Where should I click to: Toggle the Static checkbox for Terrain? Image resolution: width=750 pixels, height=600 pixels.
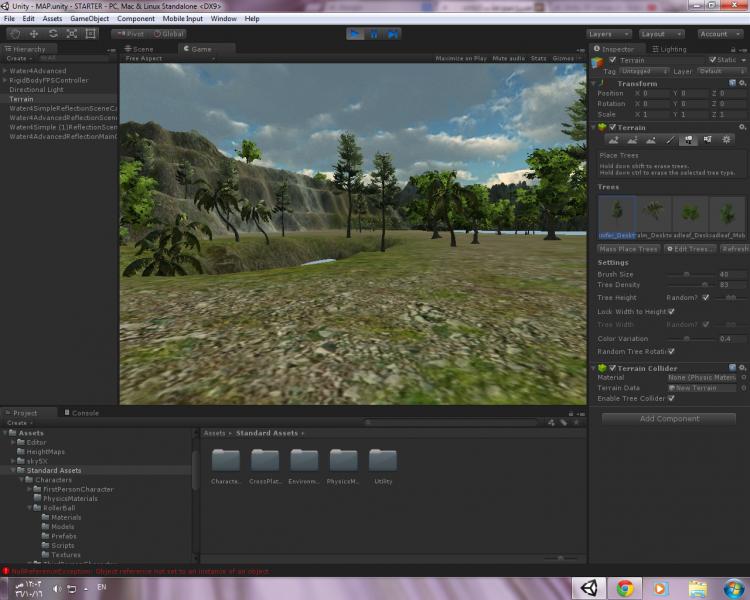(x=713, y=60)
